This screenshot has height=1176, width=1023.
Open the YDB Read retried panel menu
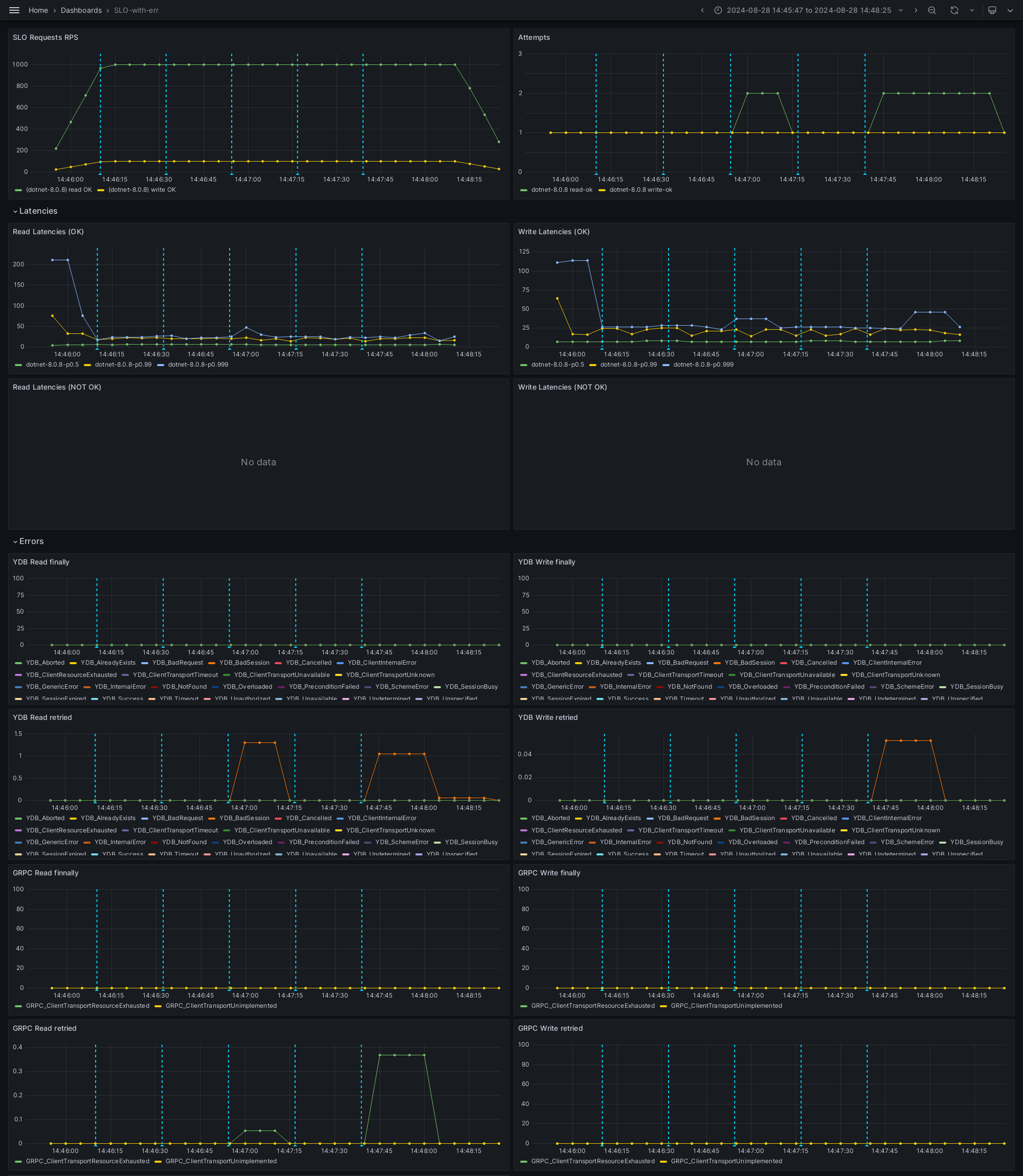pos(42,718)
